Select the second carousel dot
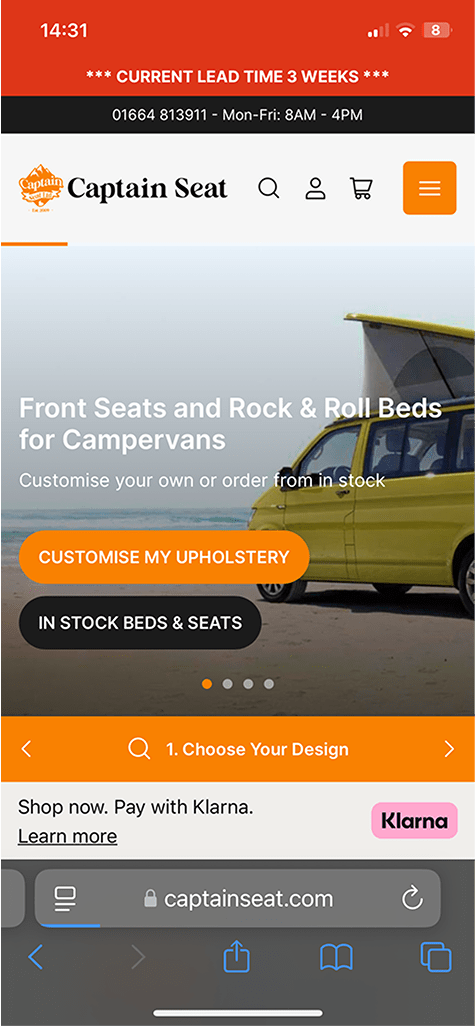The height and width of the screenshot is (1026, 475). [x=228, y=684]
